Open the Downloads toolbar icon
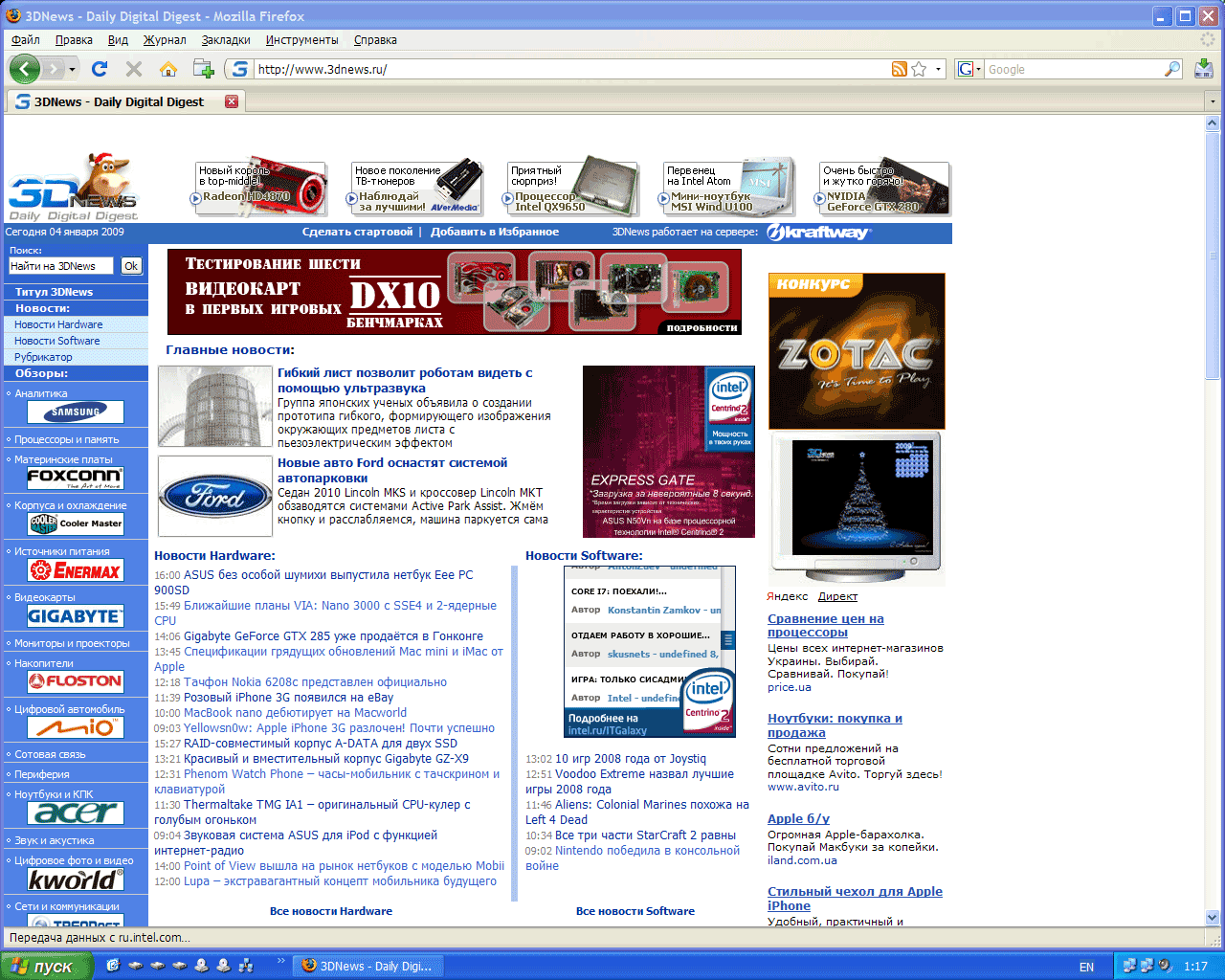The image size is (1225, 980). click(1204, 69)
